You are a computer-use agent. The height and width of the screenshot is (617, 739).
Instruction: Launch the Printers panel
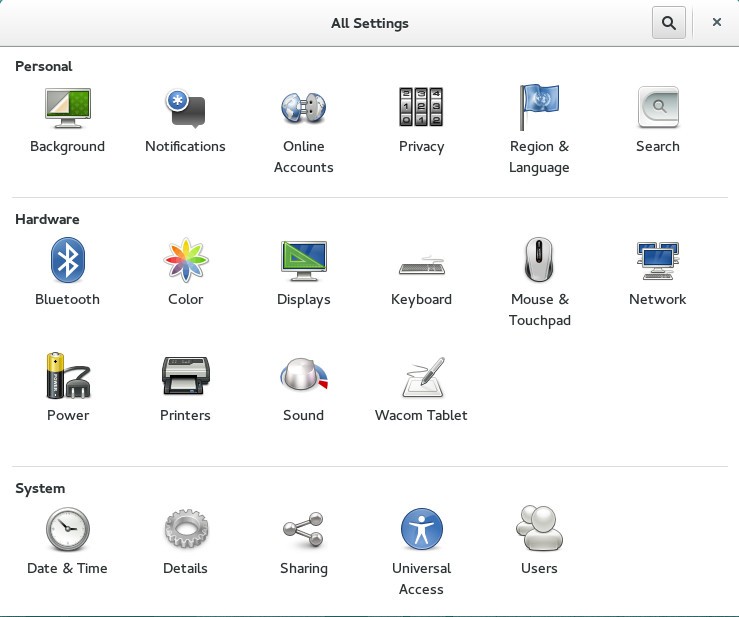185,377
